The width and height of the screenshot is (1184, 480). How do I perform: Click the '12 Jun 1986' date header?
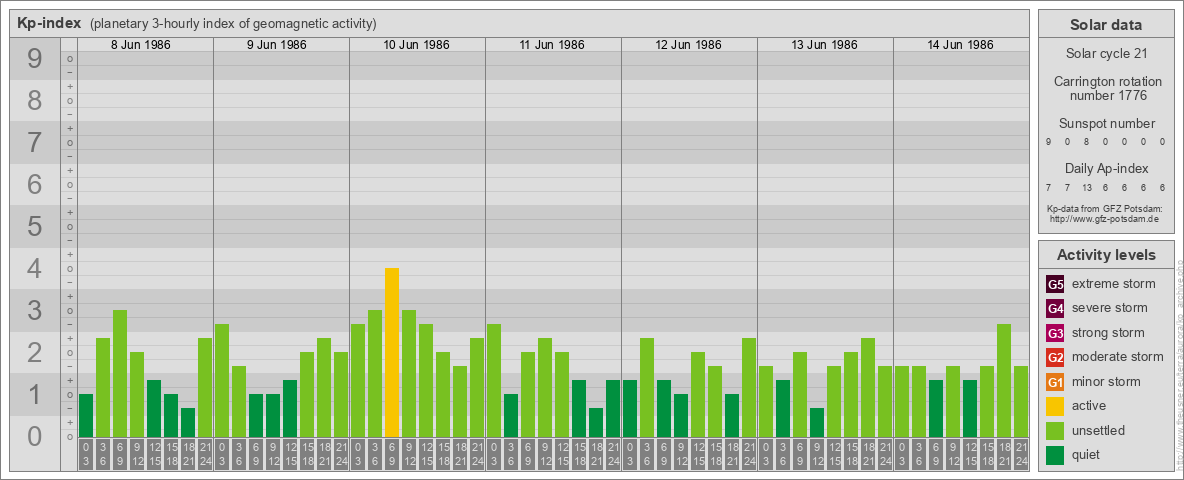coord(688,45)
